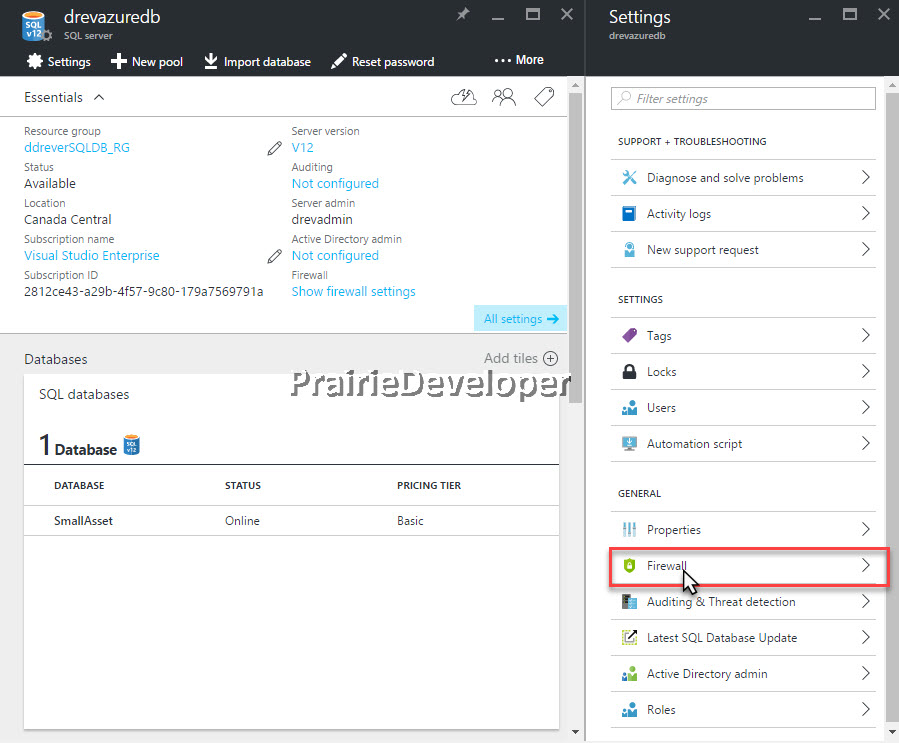Click Settings blade scrollbar up arrow
The image size is (899, 743).
892,86
